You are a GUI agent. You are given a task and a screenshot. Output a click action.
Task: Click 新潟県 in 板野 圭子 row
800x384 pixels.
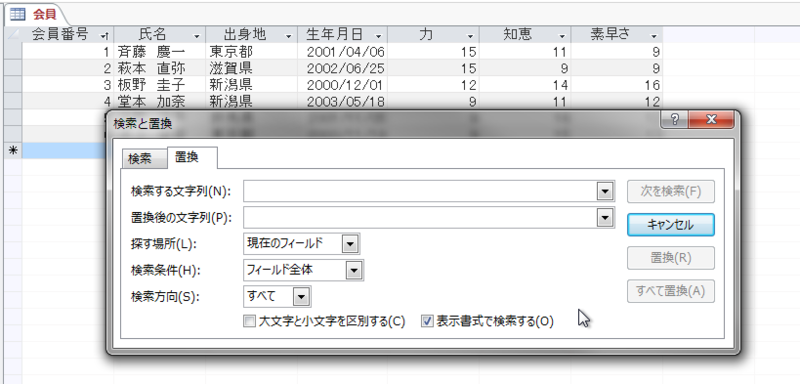[252, 85]
